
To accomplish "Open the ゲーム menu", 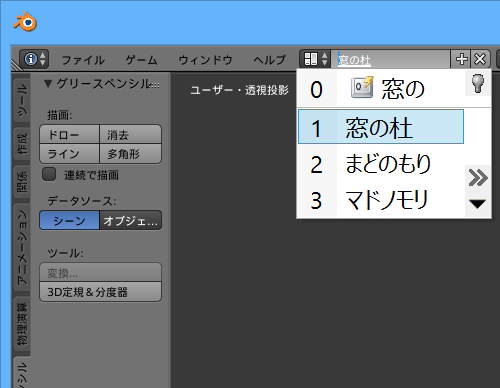I will click(141, 60).
